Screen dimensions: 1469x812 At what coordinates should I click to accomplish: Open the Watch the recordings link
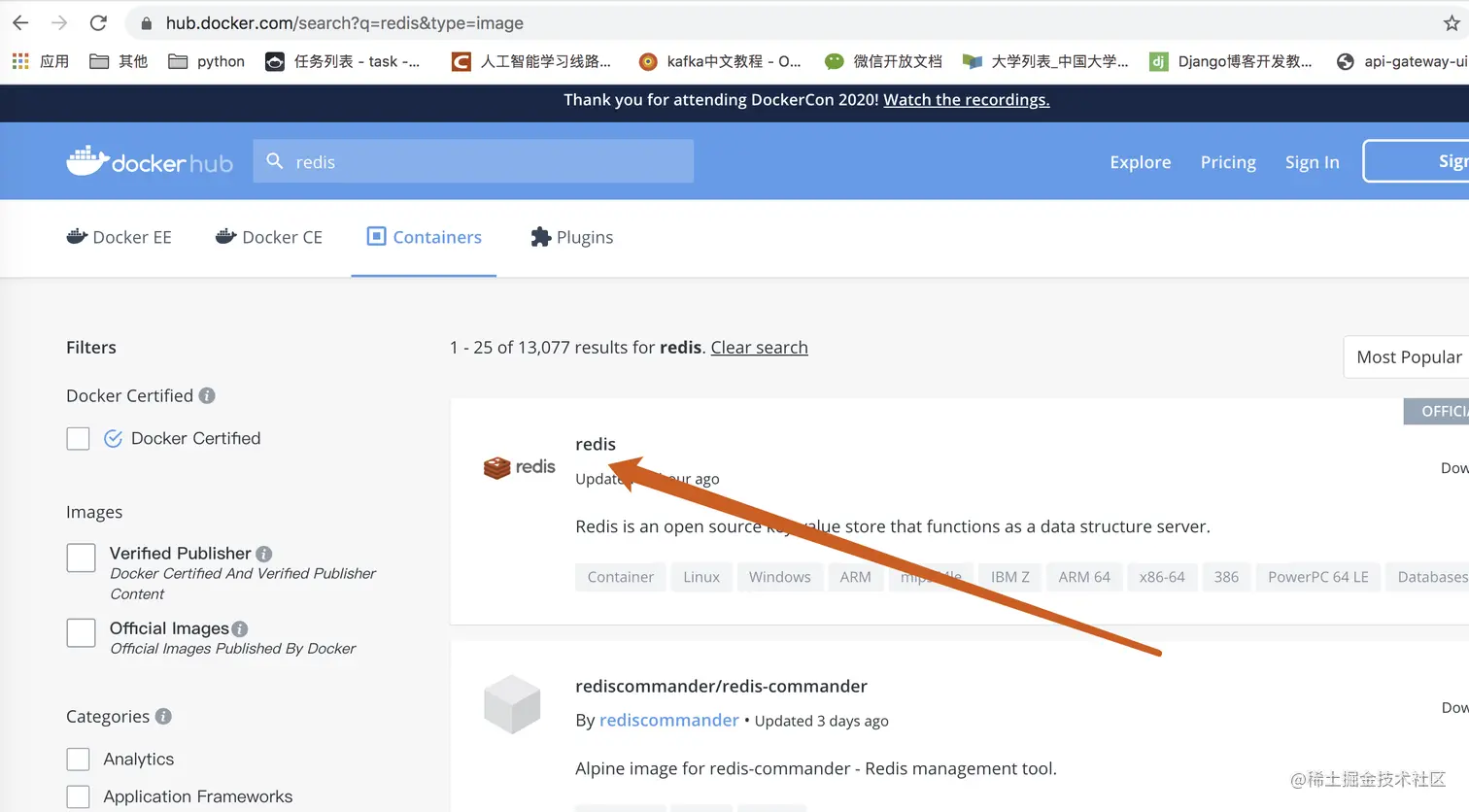(x=966, y=99)
